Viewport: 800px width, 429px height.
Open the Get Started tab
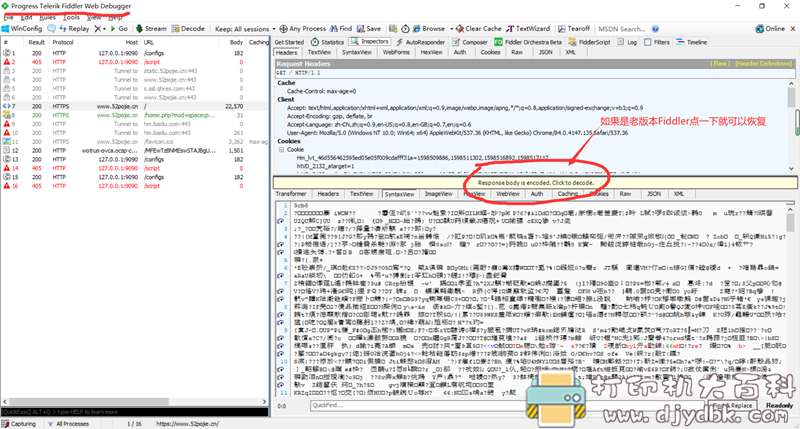tap(289, 42)
